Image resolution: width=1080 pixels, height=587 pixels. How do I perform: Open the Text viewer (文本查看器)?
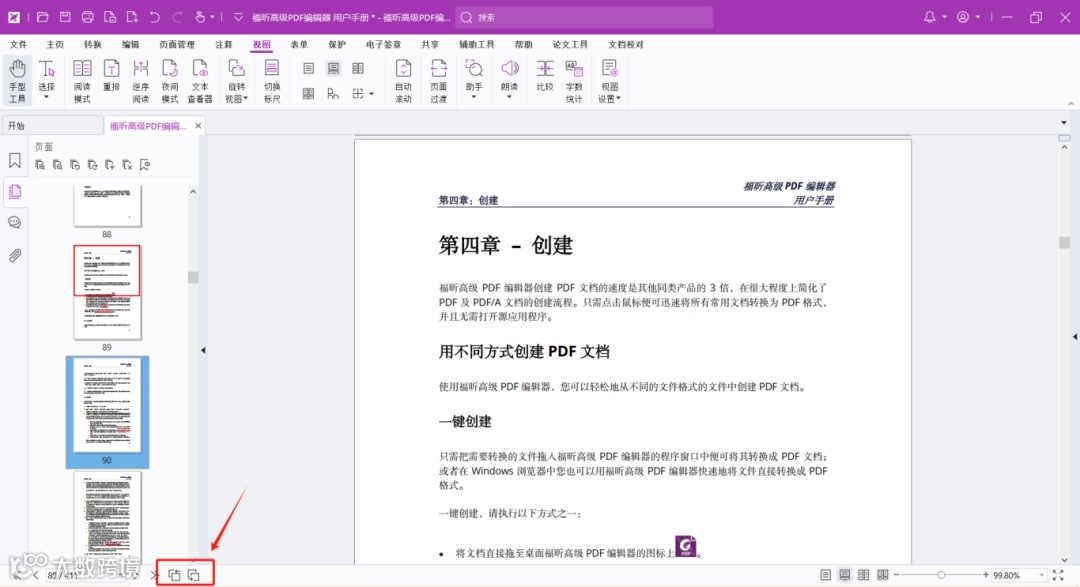200,81
